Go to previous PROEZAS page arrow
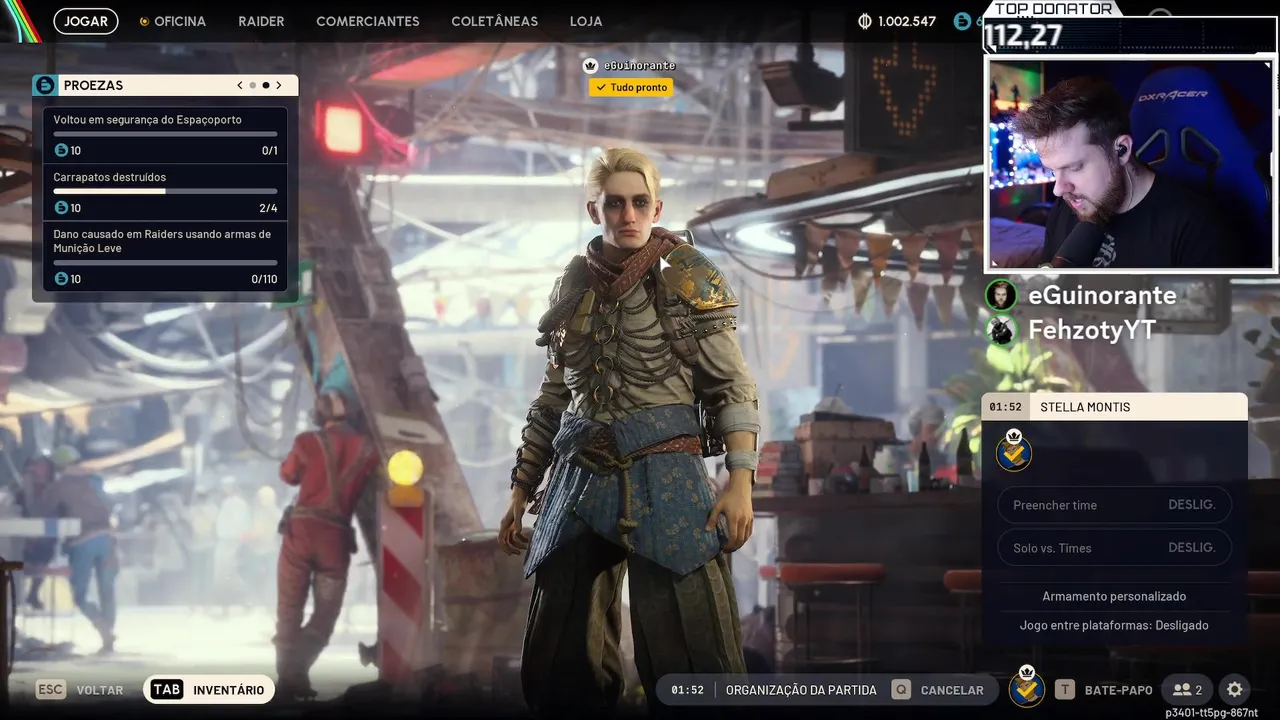The image size is (1280, 720). pyautogui.click(x=240, y=85)
